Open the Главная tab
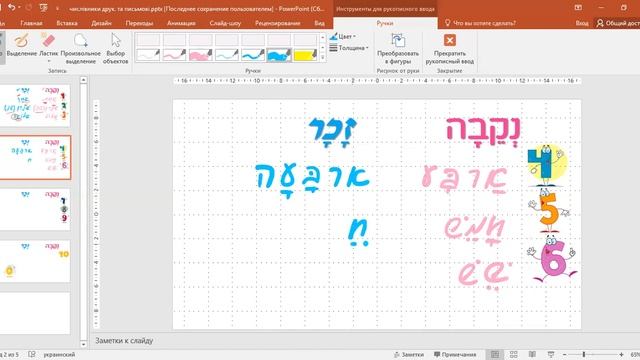Image resolution: width=640 pixels, height=360 pixels. [x=31, y=23]
